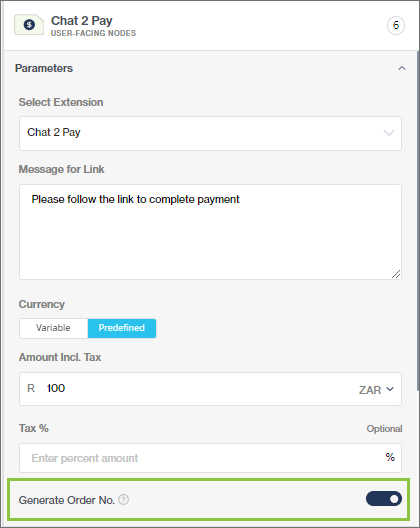
Task: Collapse the Parameters section chevron
Action: click(x=401, y=68)
